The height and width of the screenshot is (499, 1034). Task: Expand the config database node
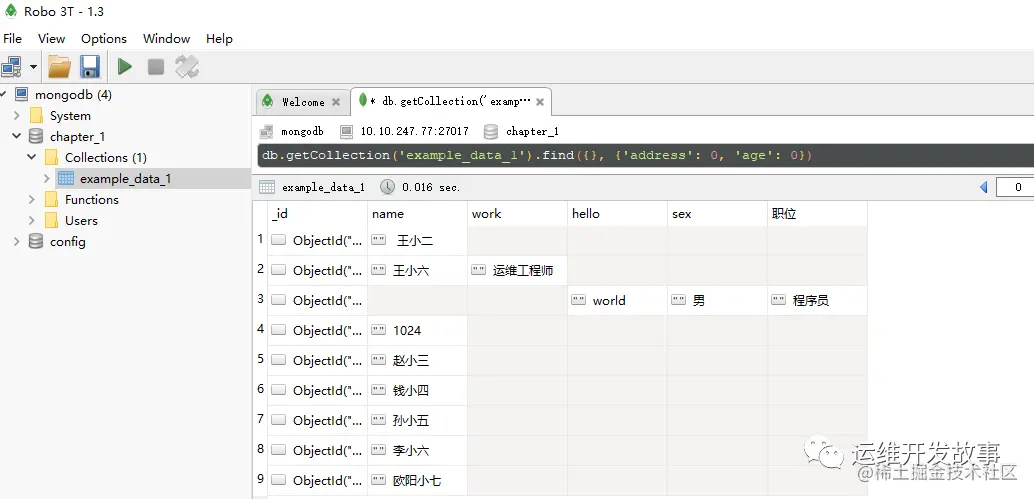pyautogui.click(x=17, y=242)
